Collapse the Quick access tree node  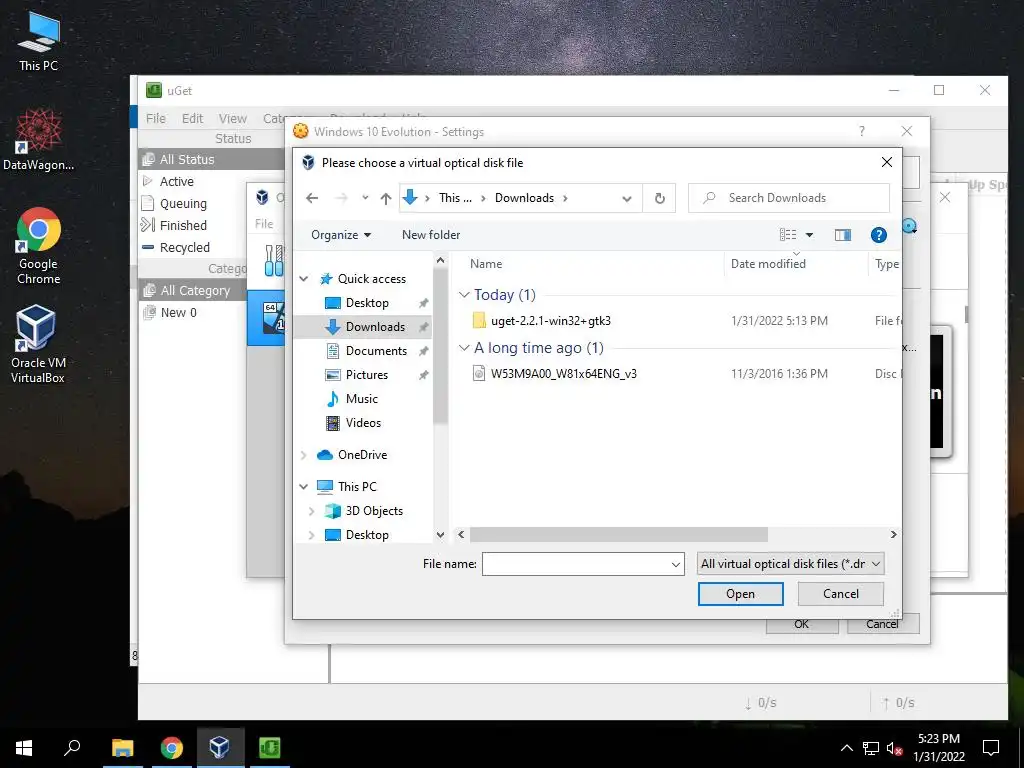pyautogui.click(x=304, y=279)
